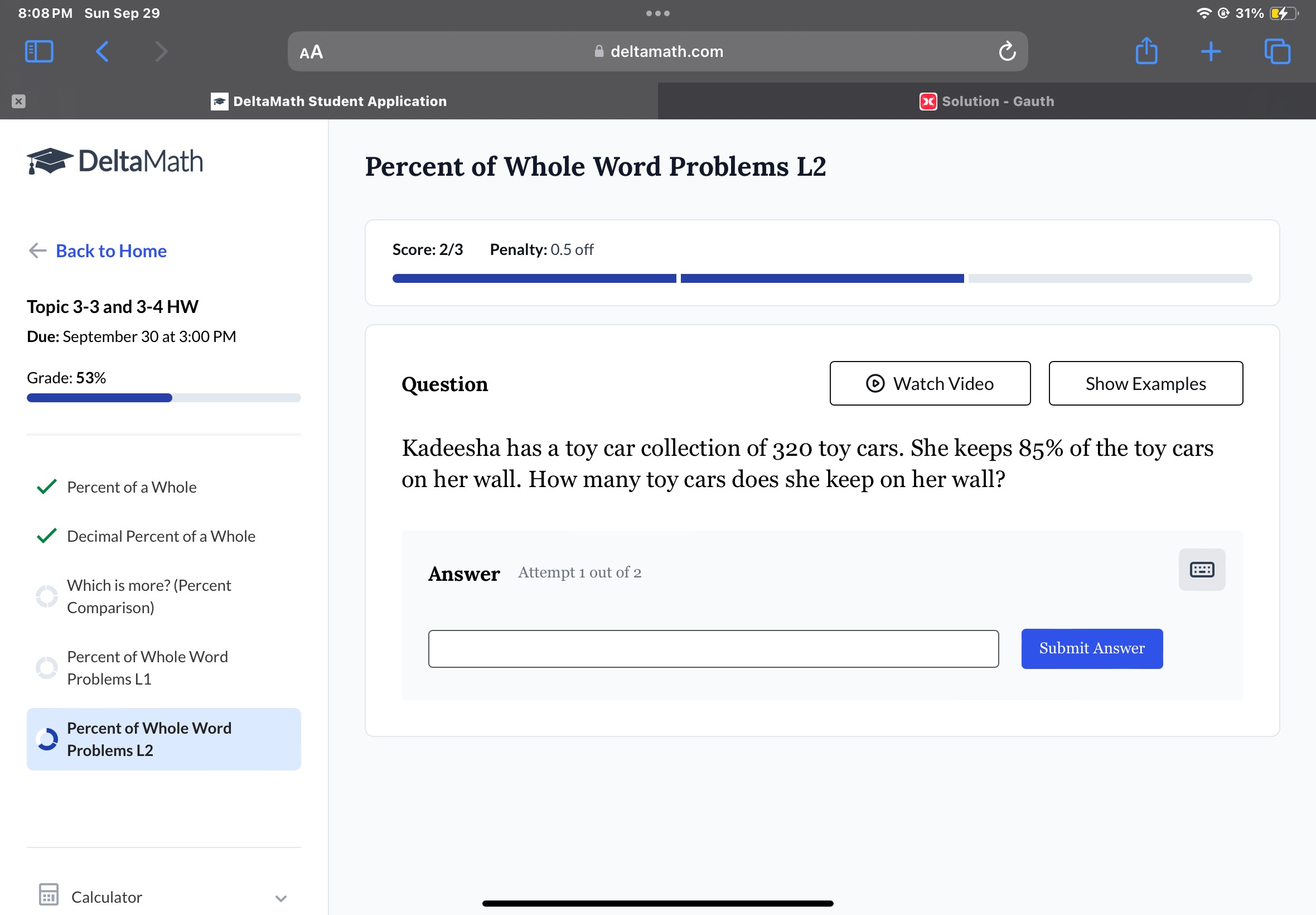The image size is (1316, 915).
Task: Go back with Safari's back arrow
Action: pos(102,51)
